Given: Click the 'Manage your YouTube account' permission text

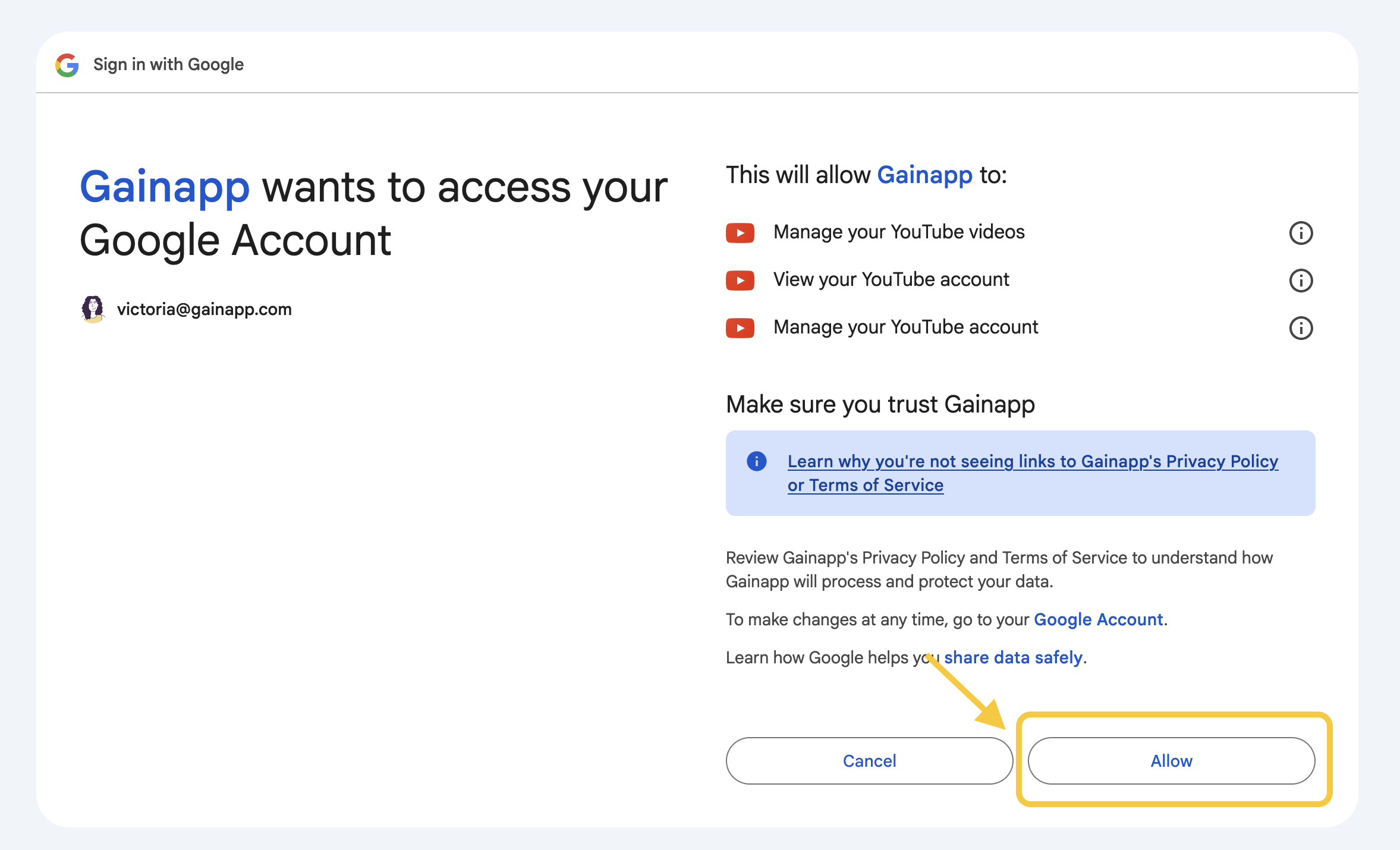Looking at the screenshot, I should click(x=905, y=327).
